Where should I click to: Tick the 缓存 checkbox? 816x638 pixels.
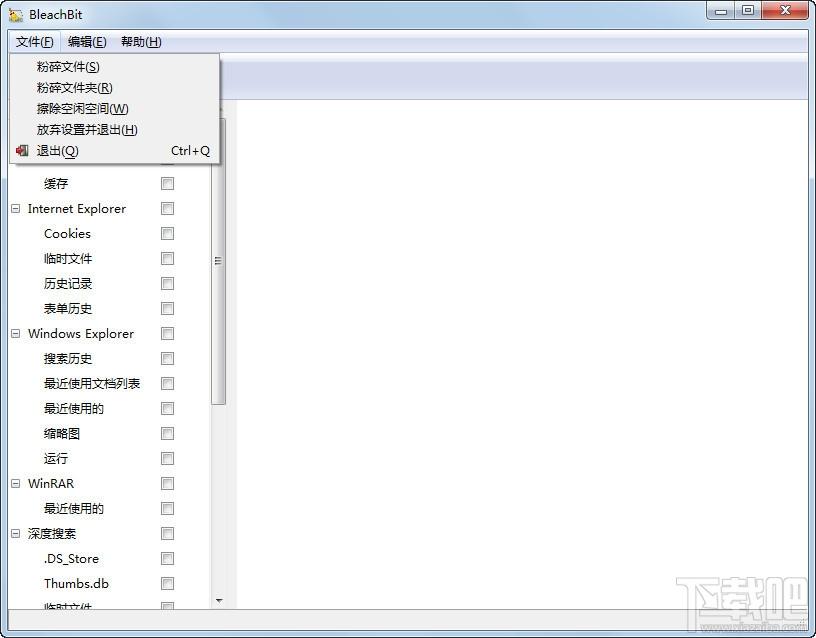(168, 184)
